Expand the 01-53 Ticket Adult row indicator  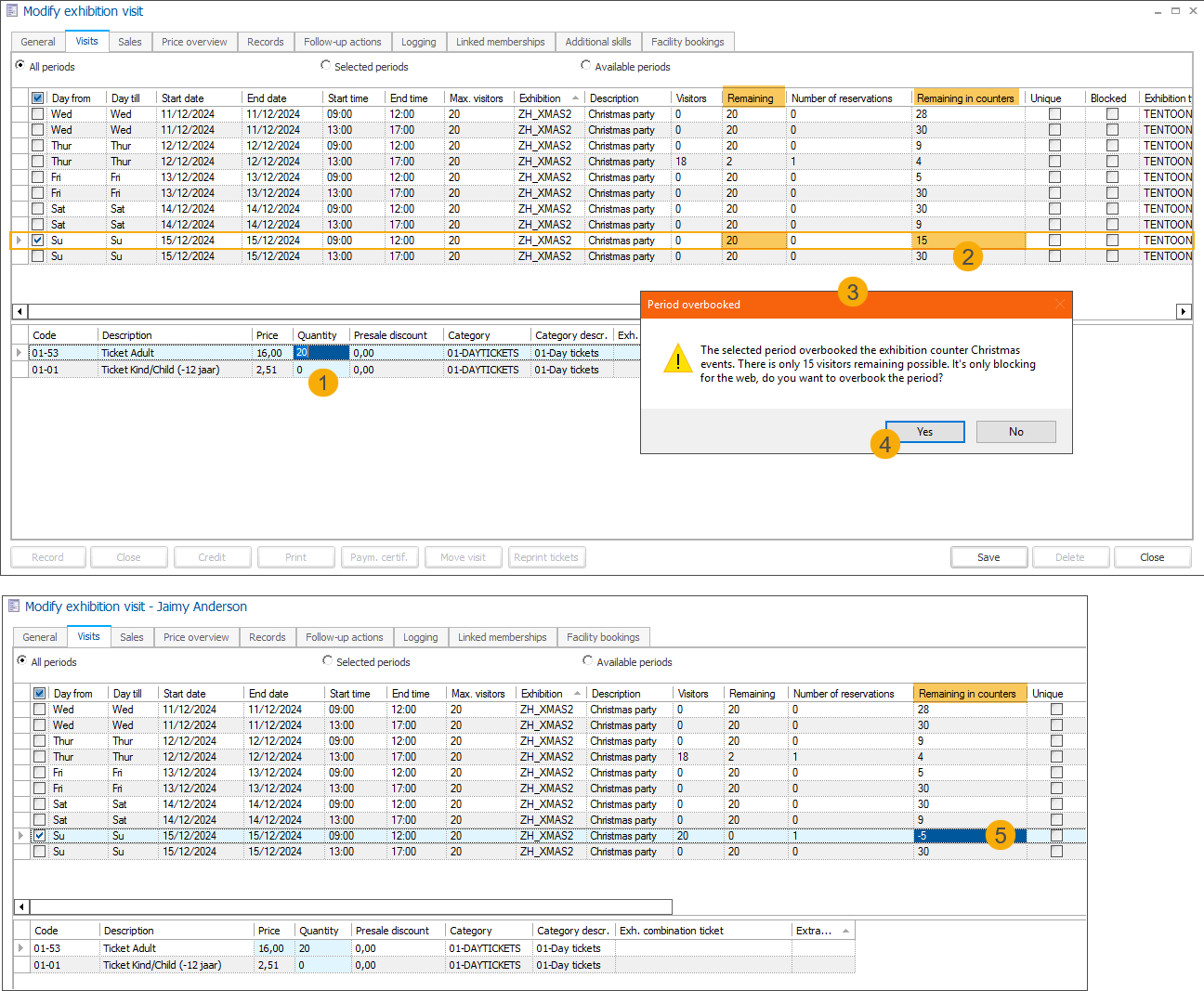(x=20, y=353)
